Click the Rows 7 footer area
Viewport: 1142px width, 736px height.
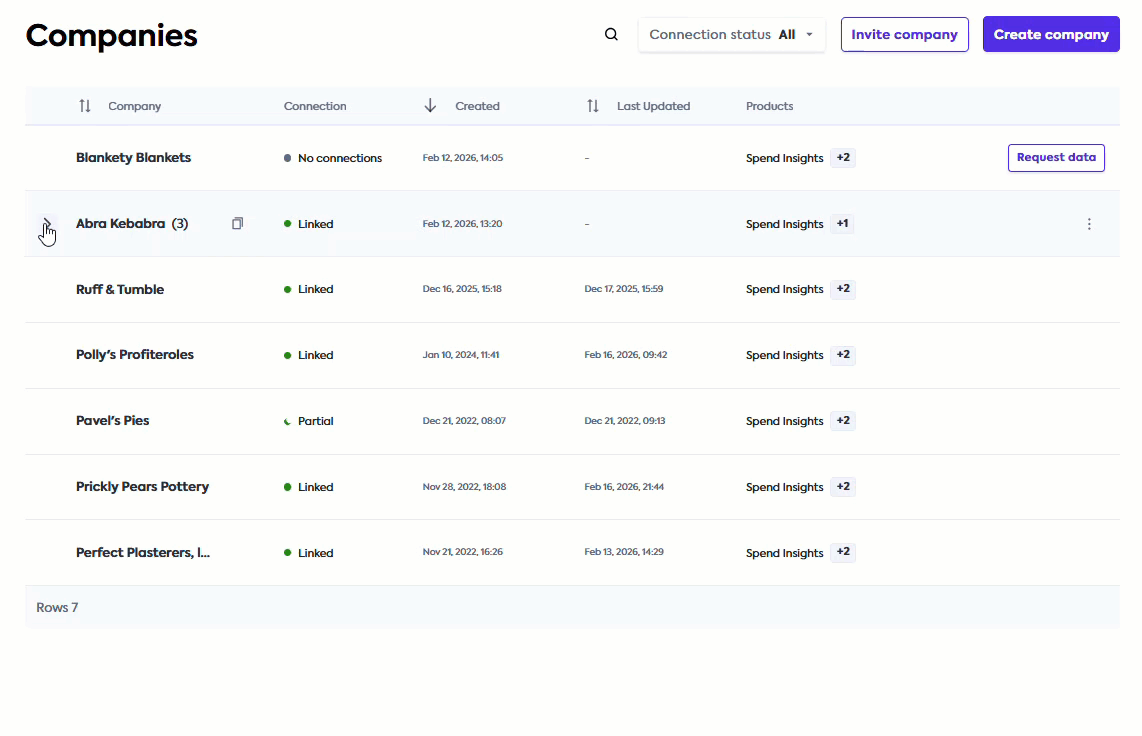pyautogui.click(x=57, y=607)
